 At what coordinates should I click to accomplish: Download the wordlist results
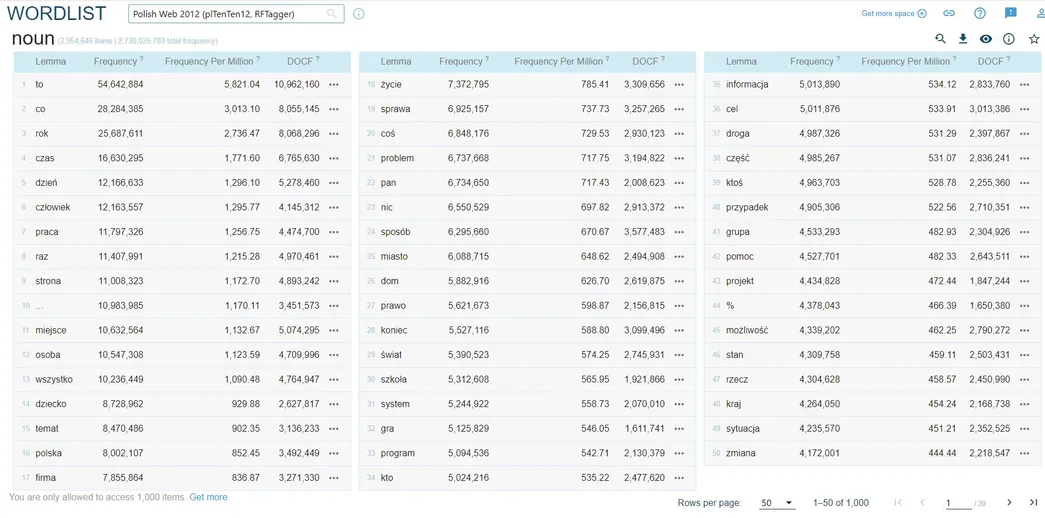963,39
